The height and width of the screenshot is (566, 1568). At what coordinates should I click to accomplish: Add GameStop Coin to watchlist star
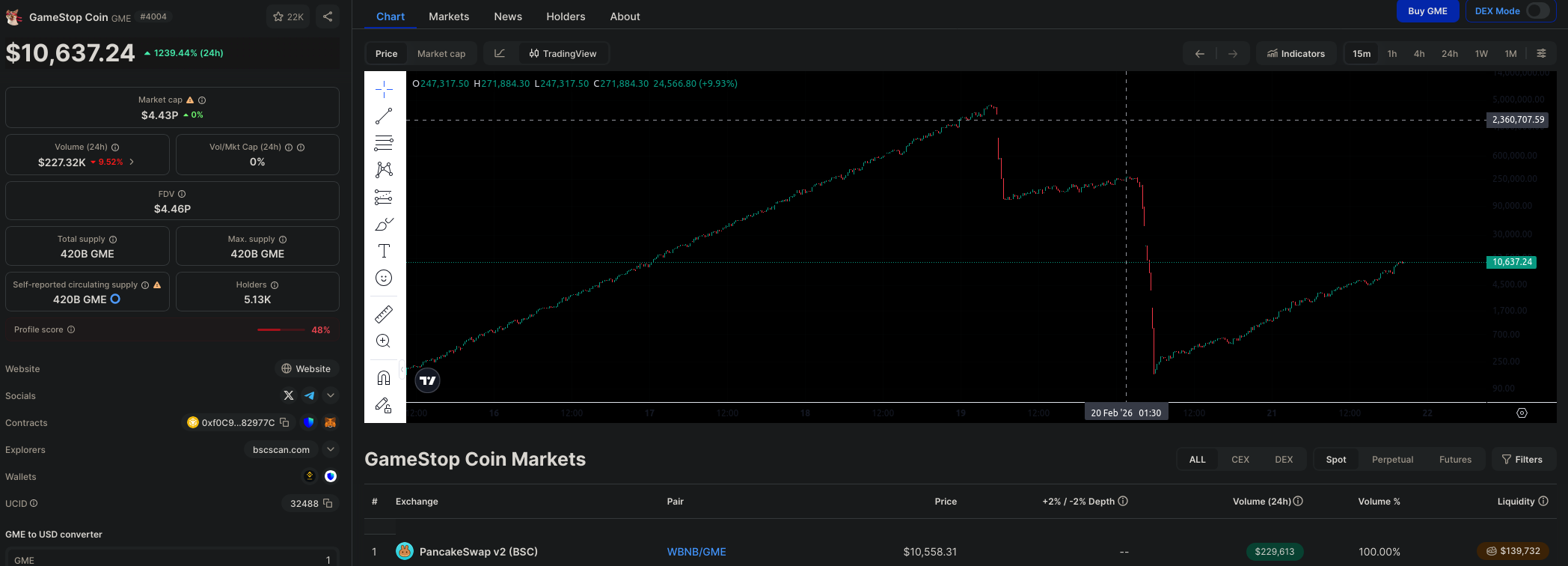click(289, 16)
